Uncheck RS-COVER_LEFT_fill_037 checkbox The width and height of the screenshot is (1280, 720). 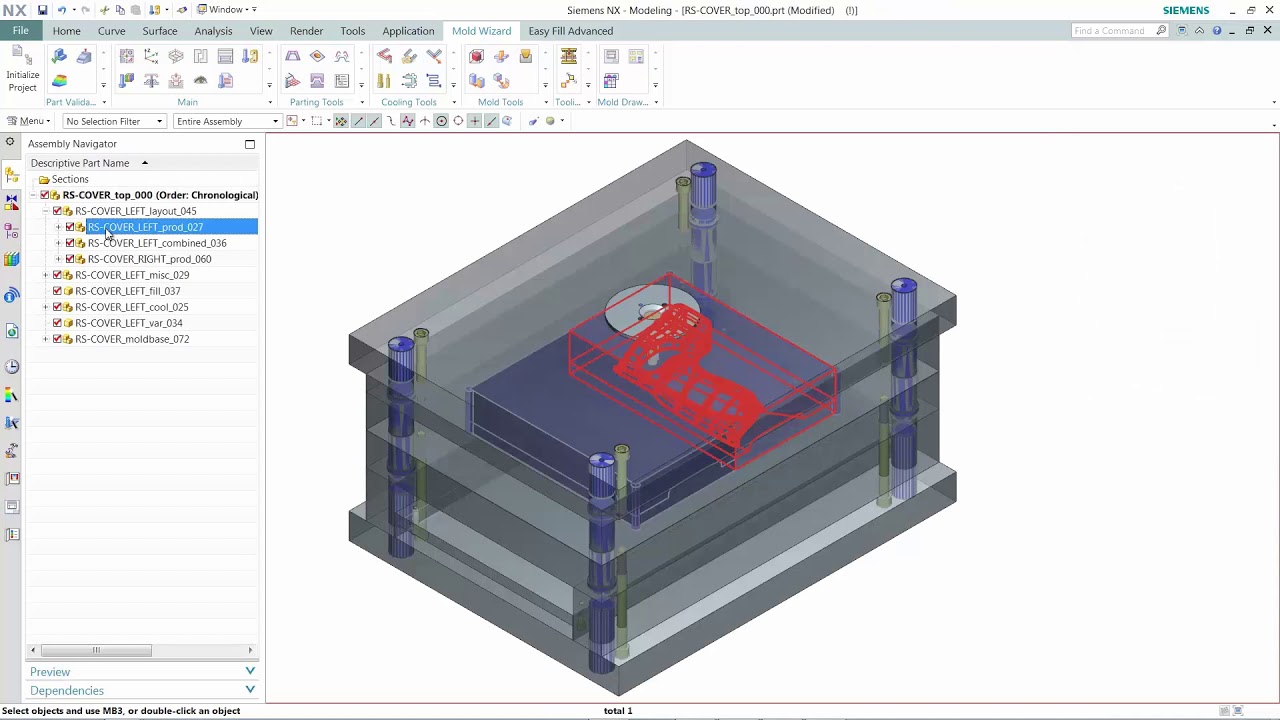57,291
